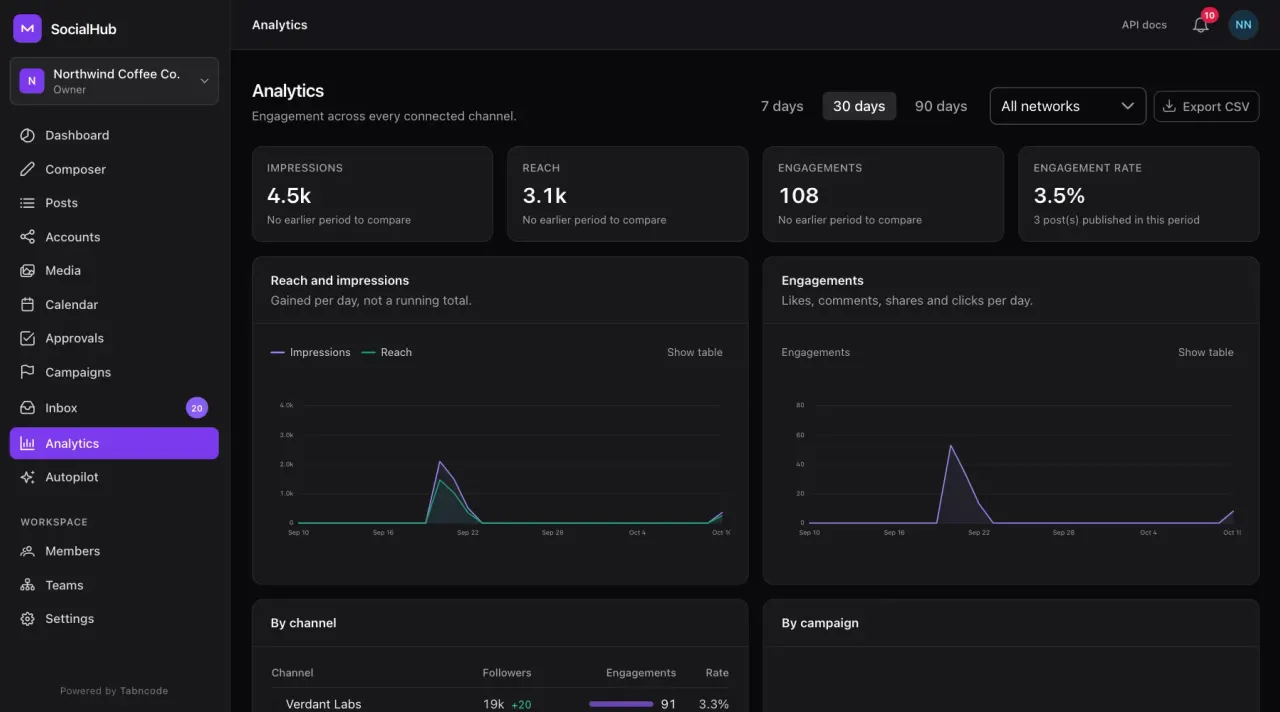Click the Campaigns flag icon
This screenshot has height=712, width=1280.
pos(27,372)
